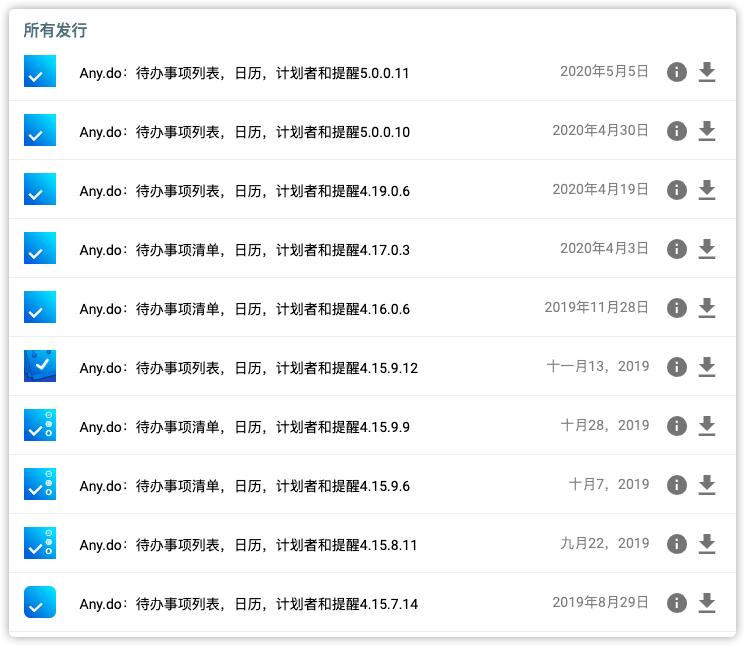Click the Any.do 4.15.7.14 app thumbnail
The height and width of the screenshot is (646, 745).
tap(40, 603)
